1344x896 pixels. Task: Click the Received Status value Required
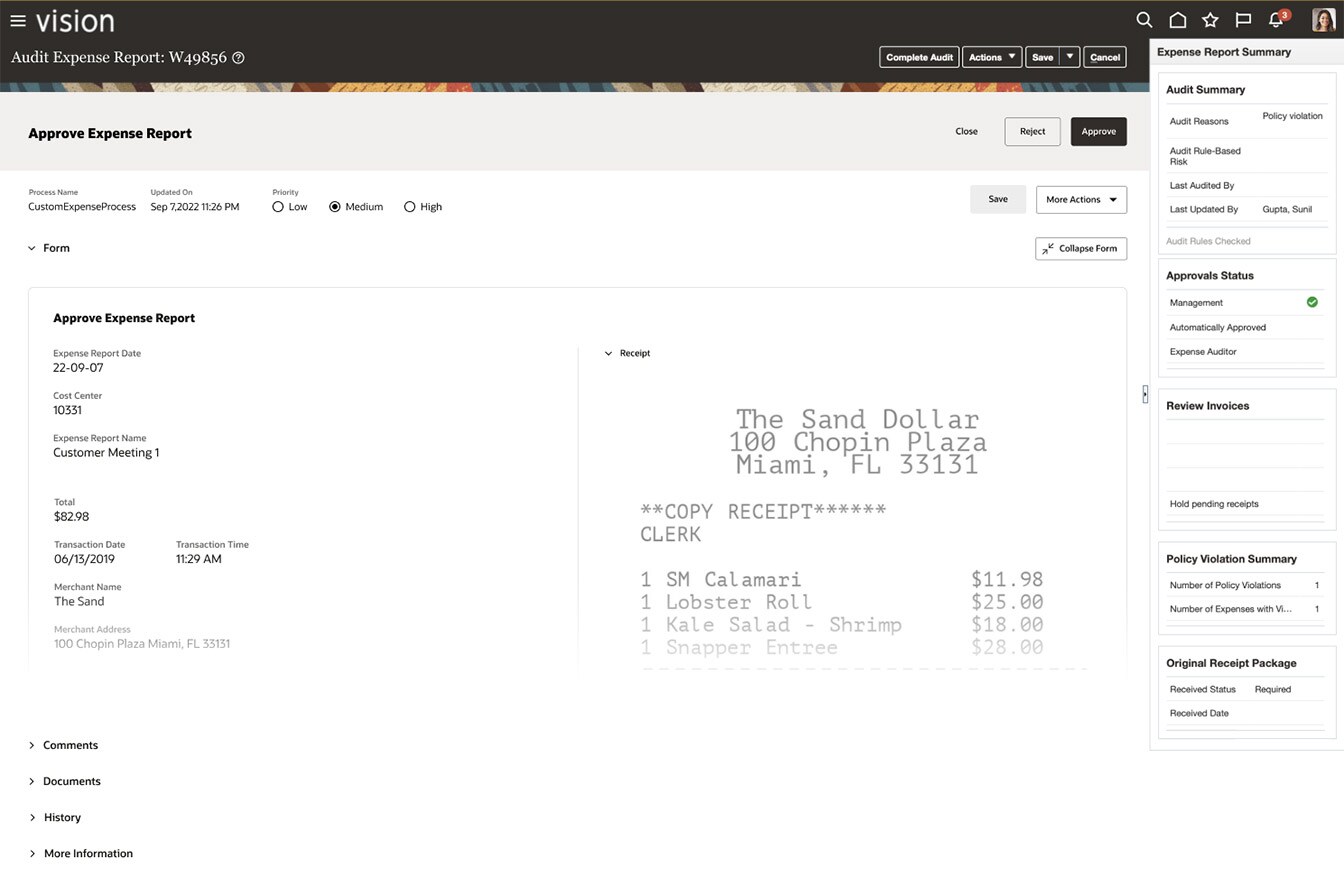tap(1273, 689)
